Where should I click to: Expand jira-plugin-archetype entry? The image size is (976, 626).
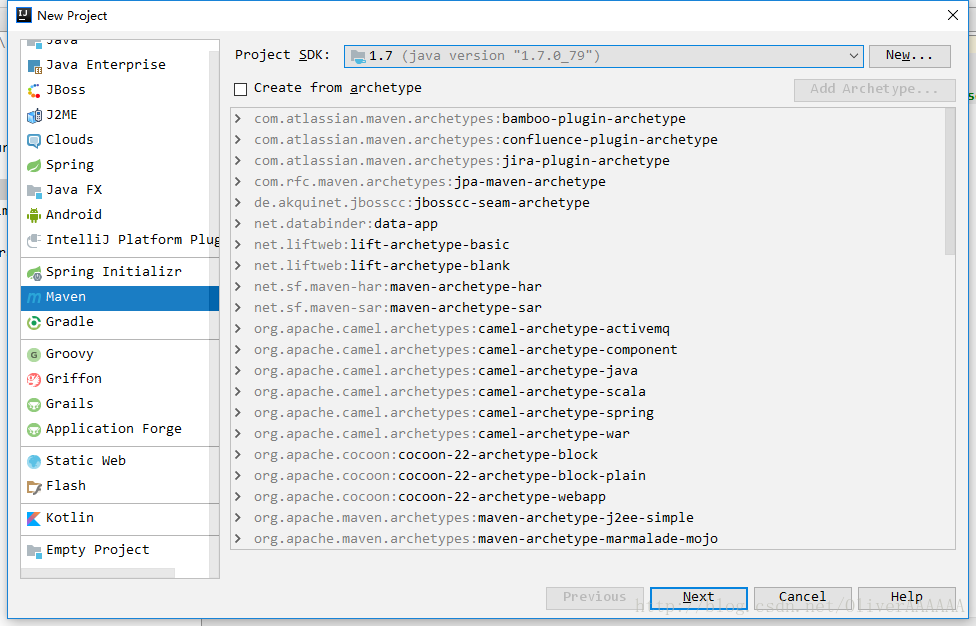click(x=238, y=161)
